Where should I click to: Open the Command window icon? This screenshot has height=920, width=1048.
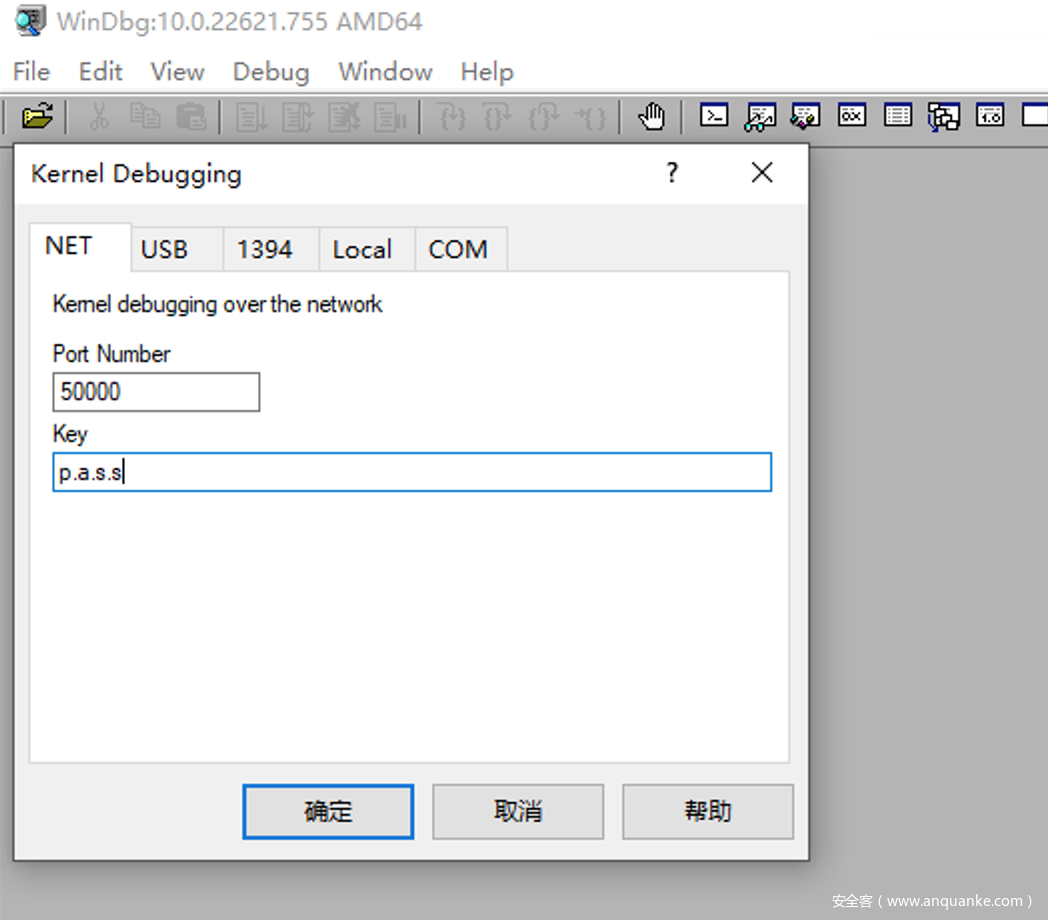pos(714,116)
